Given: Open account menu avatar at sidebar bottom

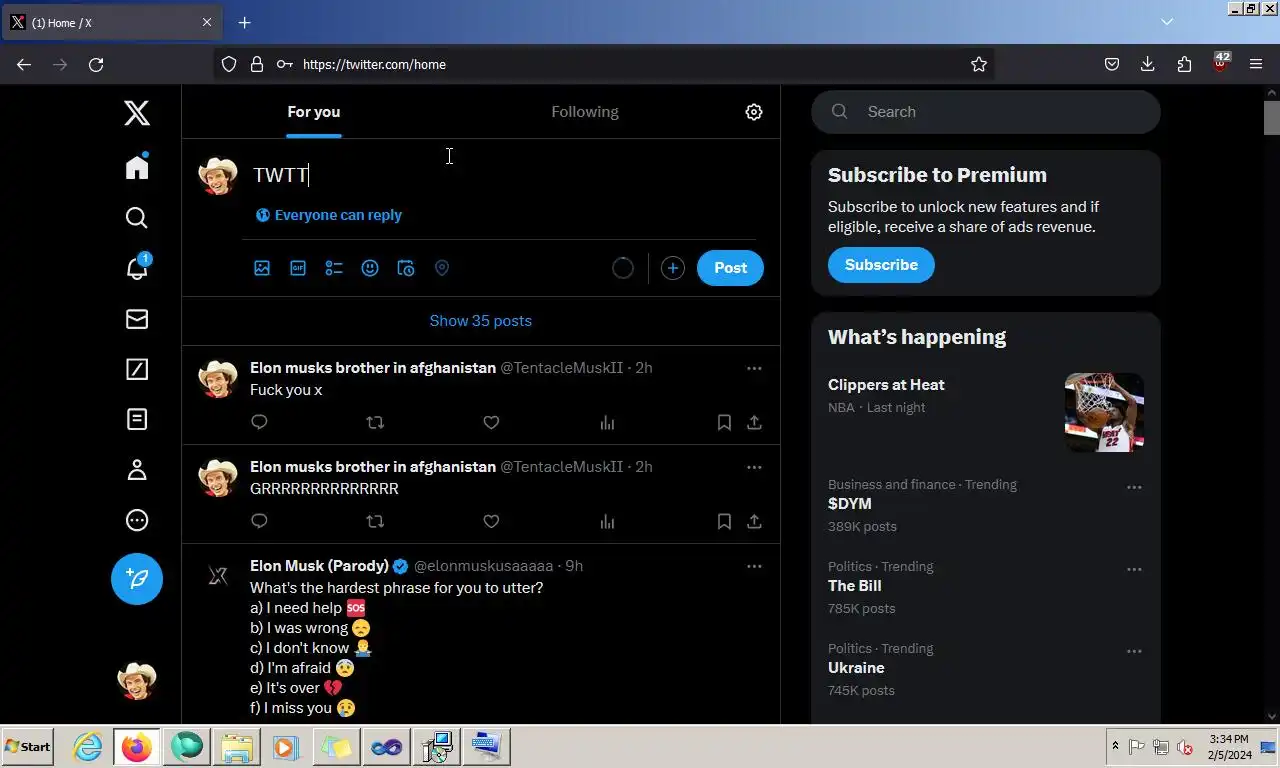Looking at the screenshot, I should tap(137, 681).
